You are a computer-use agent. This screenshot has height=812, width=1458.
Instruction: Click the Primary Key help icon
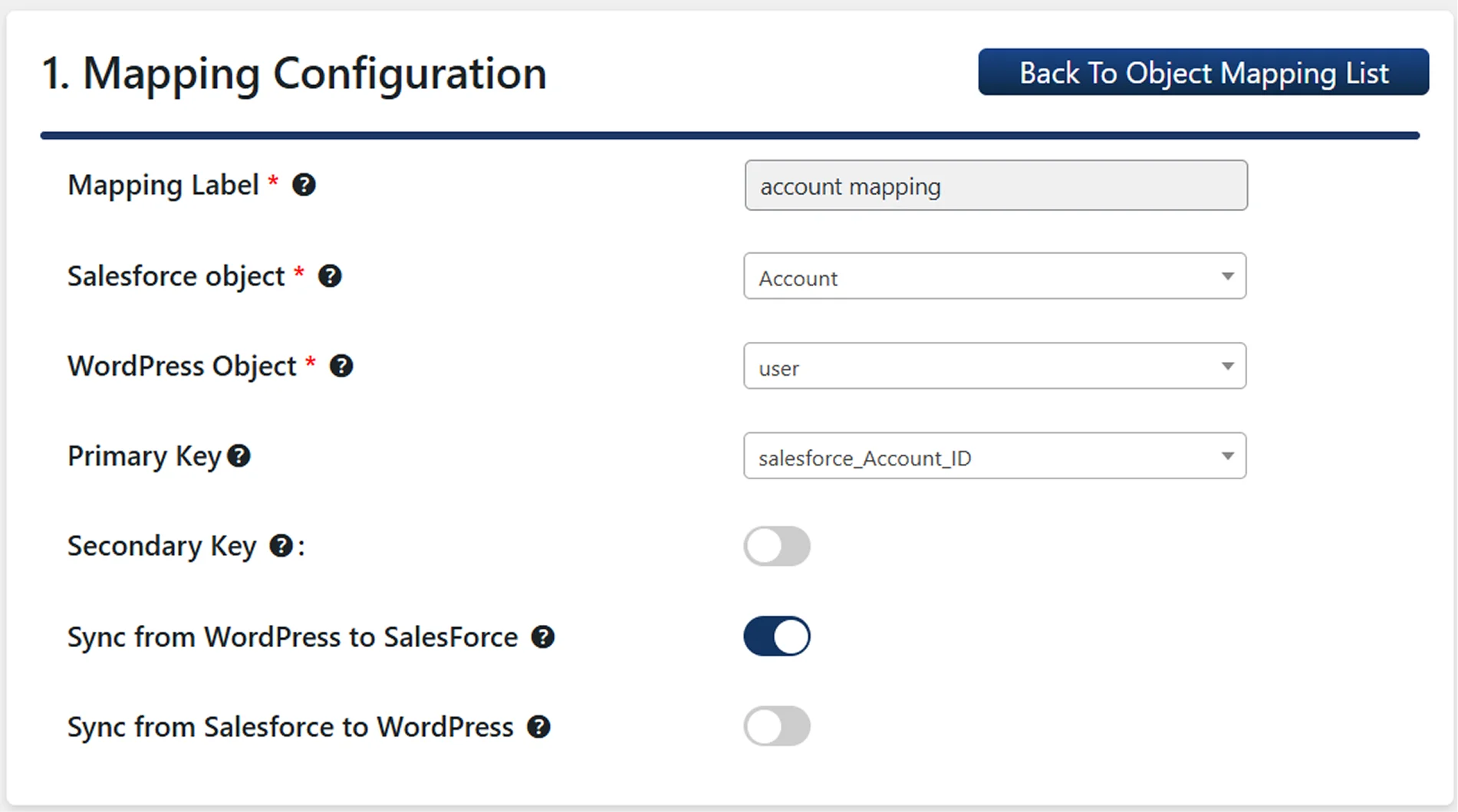pos(239,456)
